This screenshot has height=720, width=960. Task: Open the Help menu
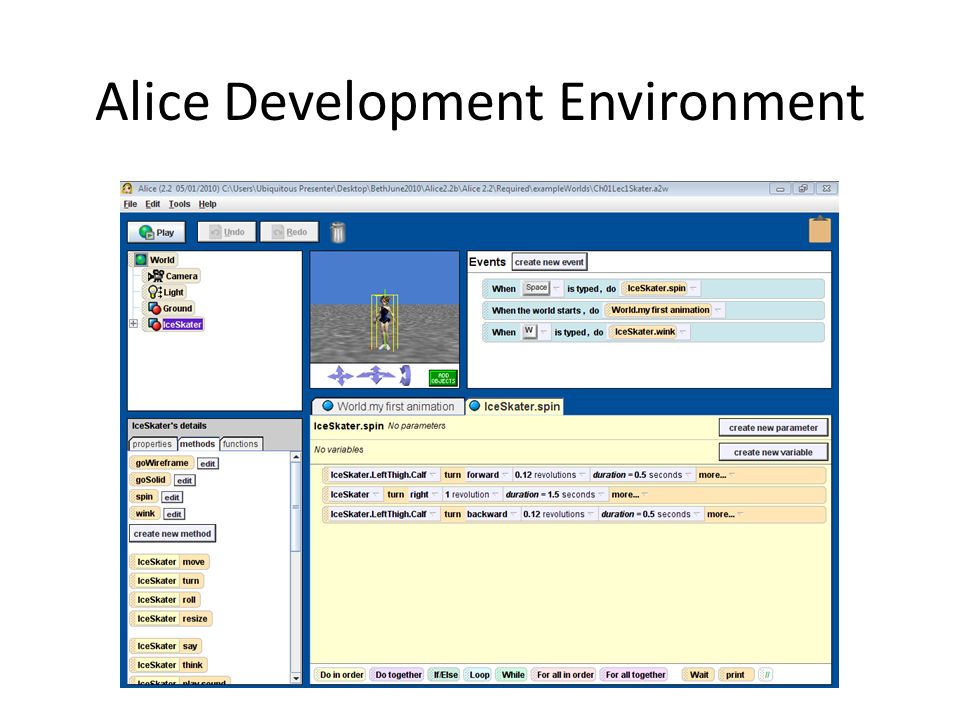pos(208,204)
